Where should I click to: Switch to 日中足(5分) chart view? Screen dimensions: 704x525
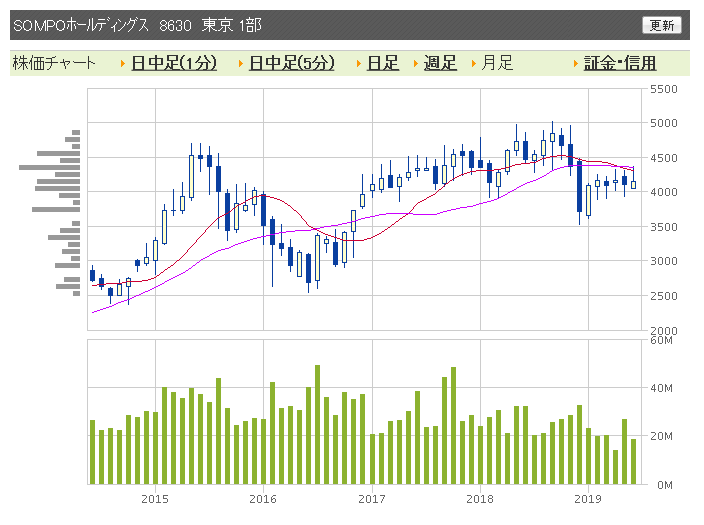tap(291, 63)
